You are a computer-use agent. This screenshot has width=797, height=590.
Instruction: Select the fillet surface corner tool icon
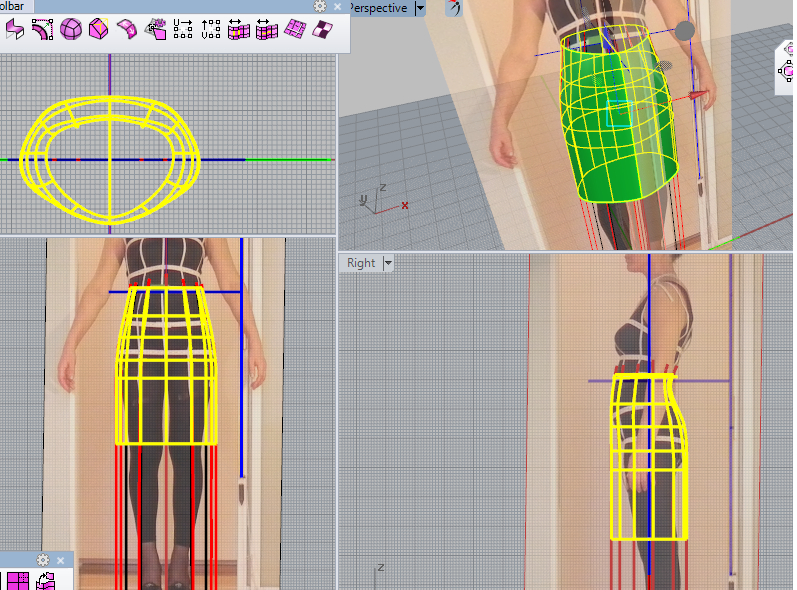(x=43, y=29)
